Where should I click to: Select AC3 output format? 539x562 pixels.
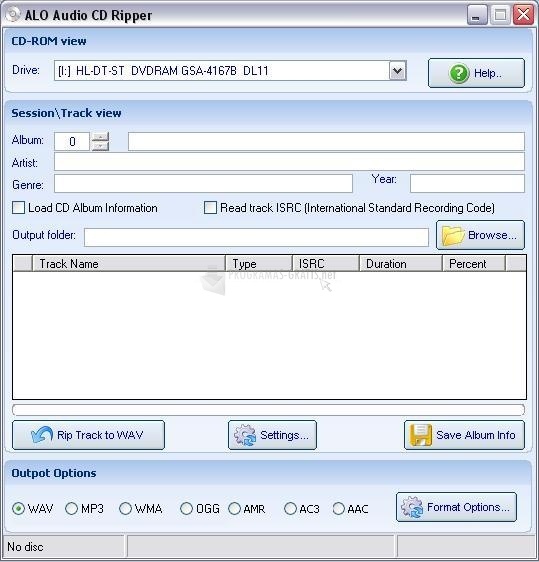(x=290, y=508)
